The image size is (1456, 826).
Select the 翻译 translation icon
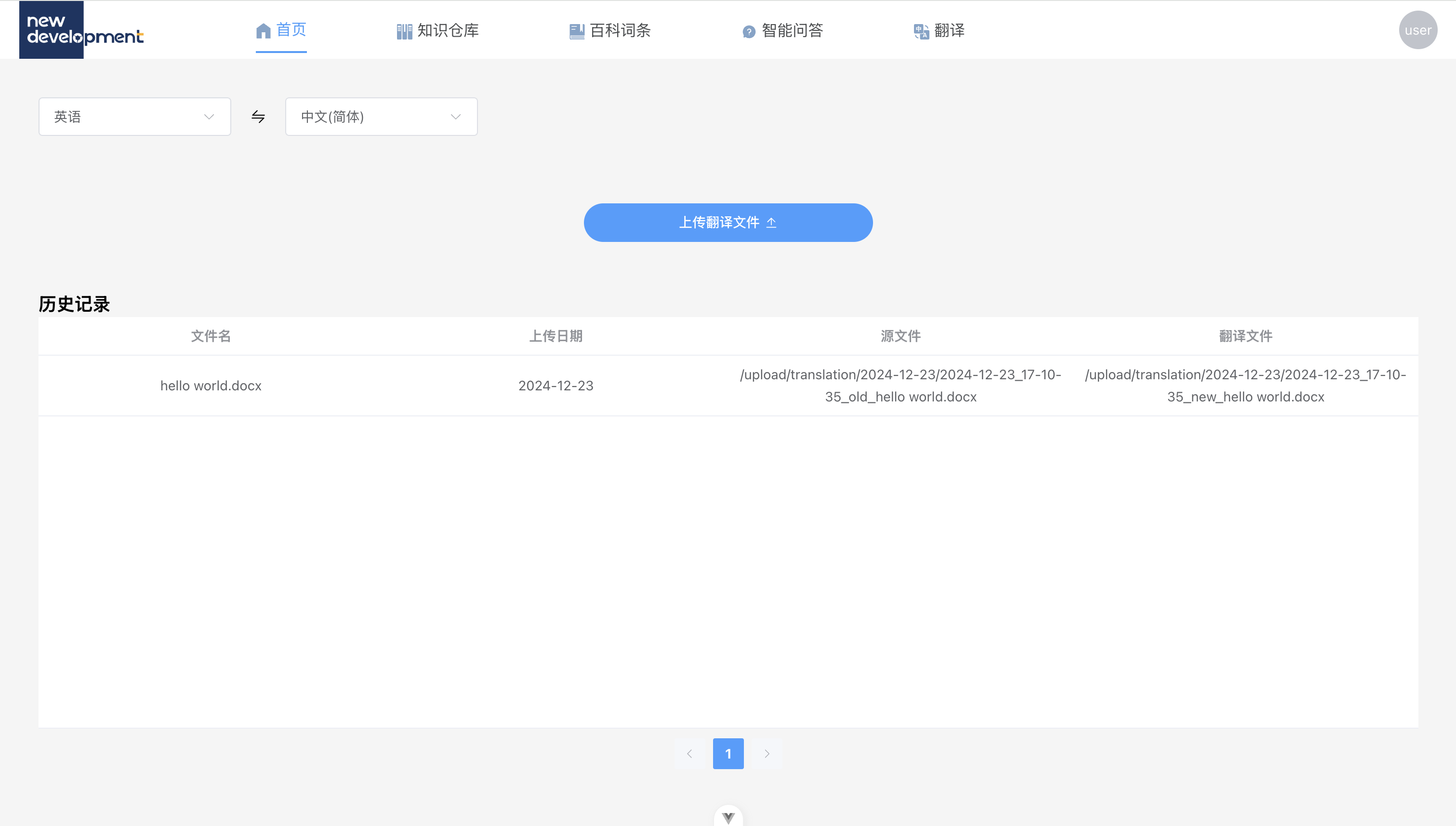[920, 31]
